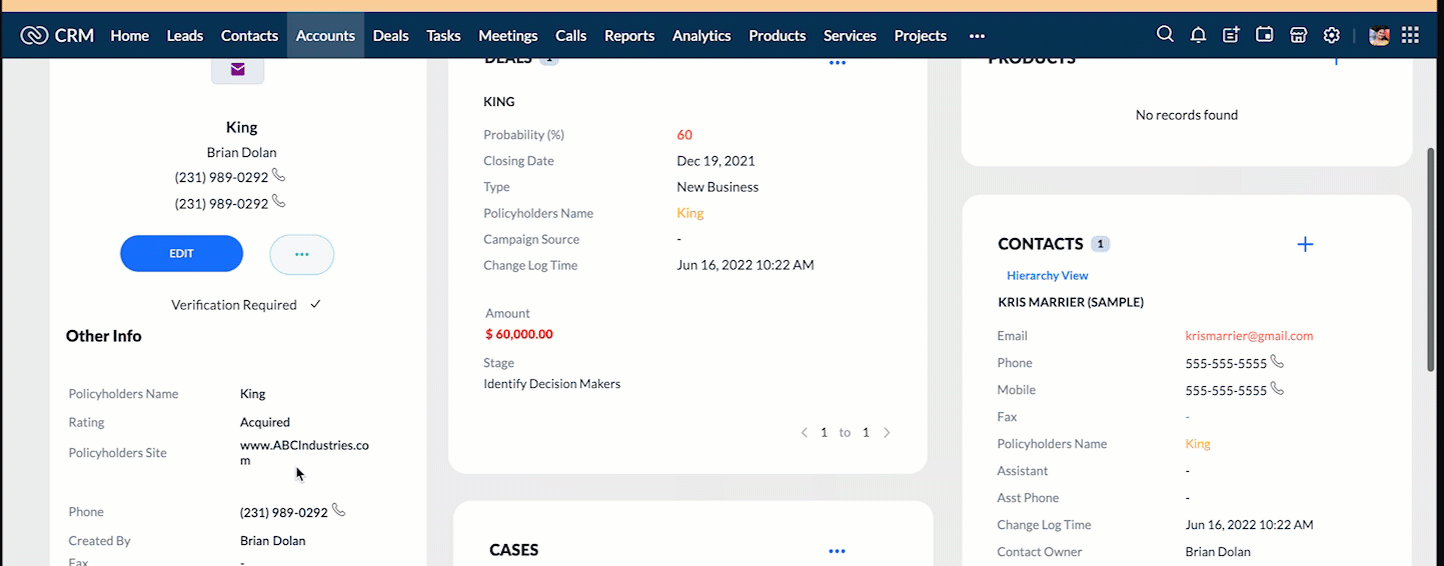Click Type value New Business
The height and width of the screenshot is (566, 1444).
pyautogui.click(x=718, y=187)
